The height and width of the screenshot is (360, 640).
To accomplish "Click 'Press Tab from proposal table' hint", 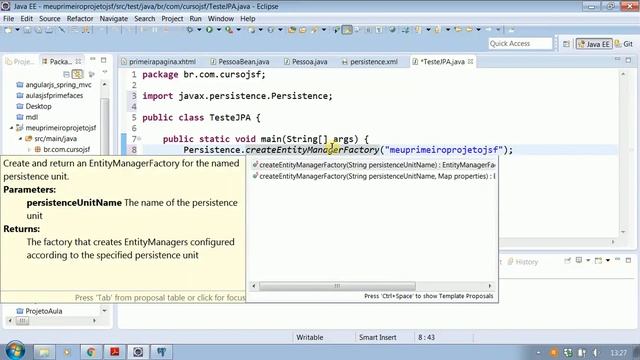I will click(x=160, y=298).
